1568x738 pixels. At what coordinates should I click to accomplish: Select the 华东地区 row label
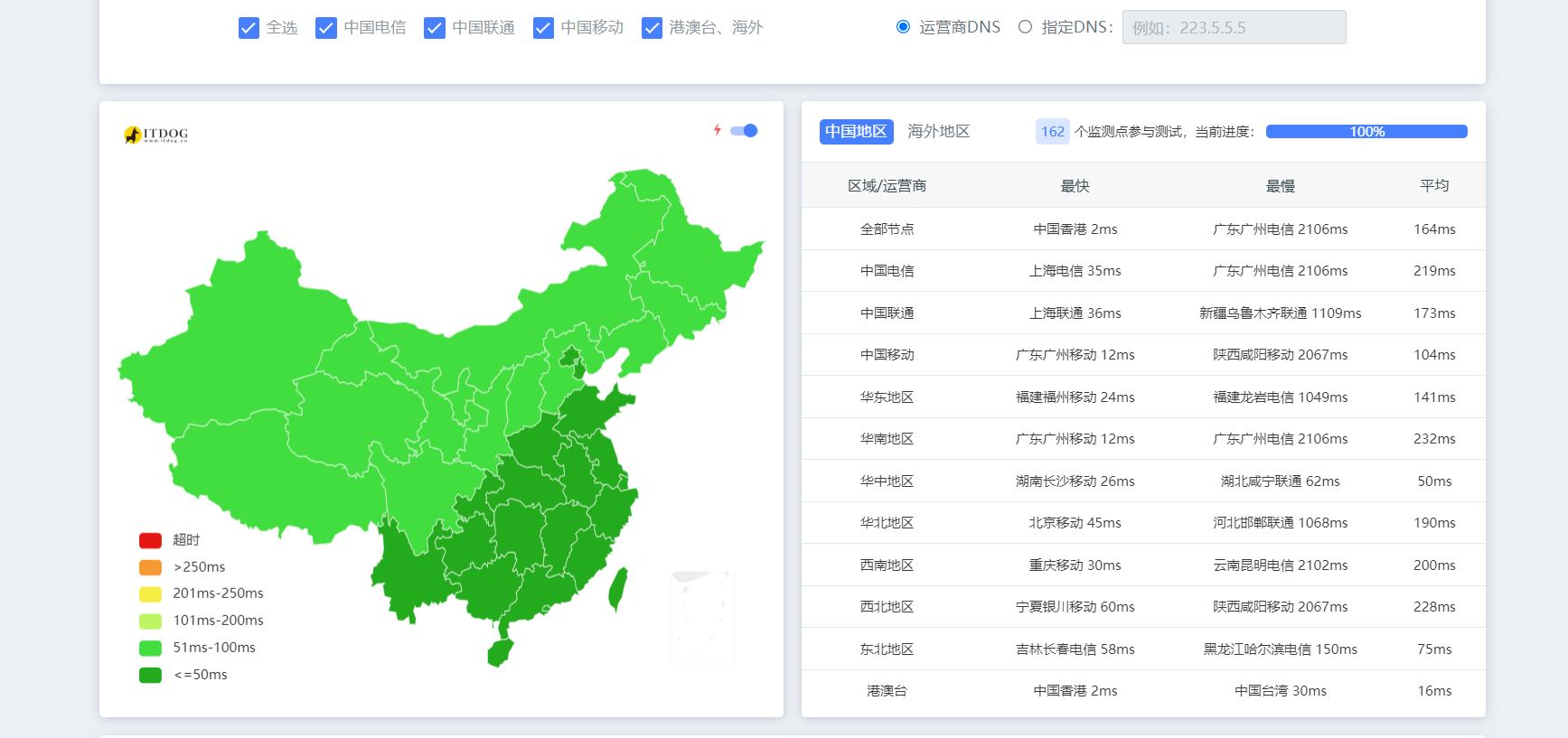[887, 397]
